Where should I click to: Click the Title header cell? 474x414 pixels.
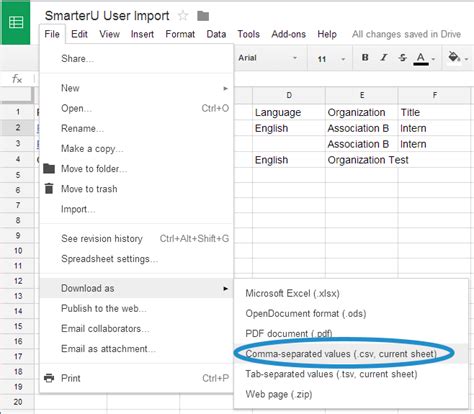435,112
